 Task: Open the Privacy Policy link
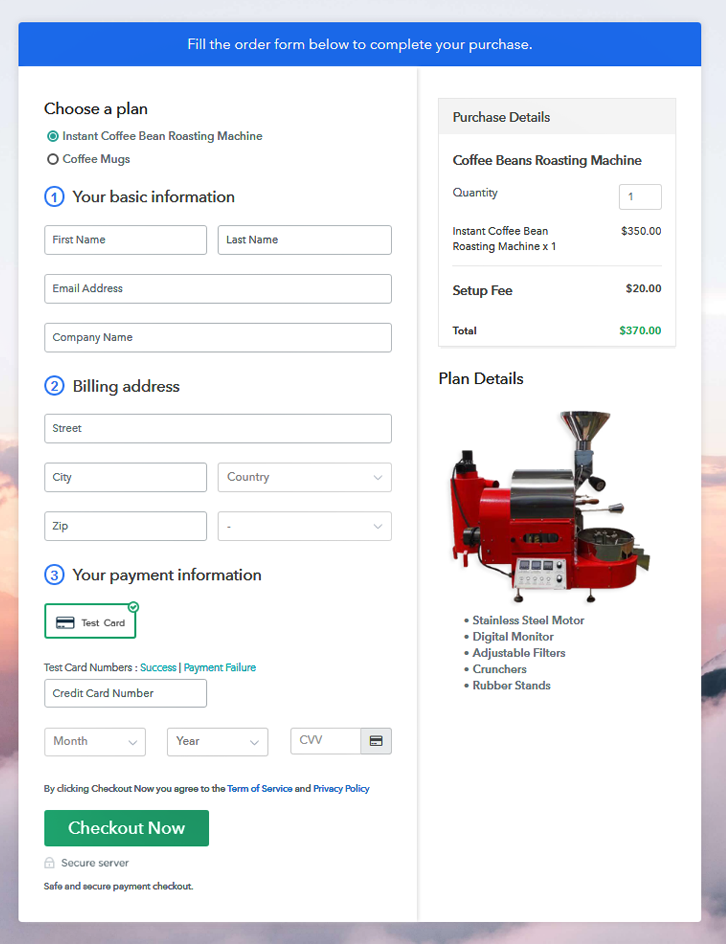(x=341, y=788)
